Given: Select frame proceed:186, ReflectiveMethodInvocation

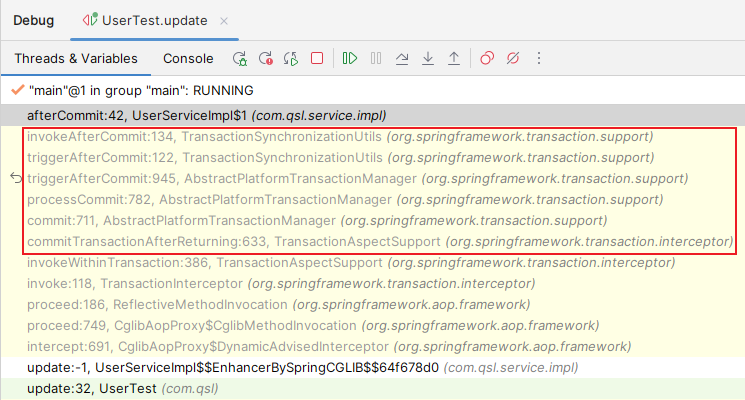Looking at the screenshot, I should pyautogui.click(x=373, y=305).
